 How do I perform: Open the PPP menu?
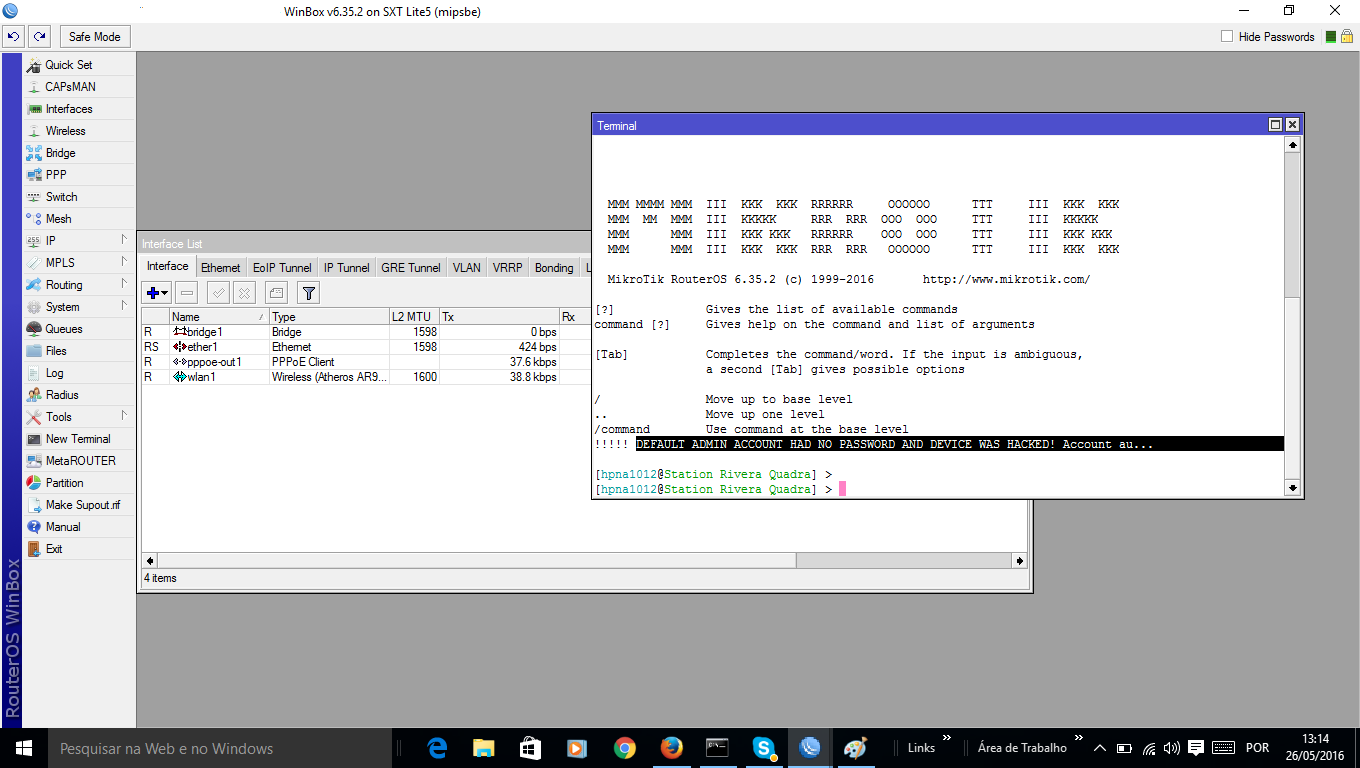[79, 175]
